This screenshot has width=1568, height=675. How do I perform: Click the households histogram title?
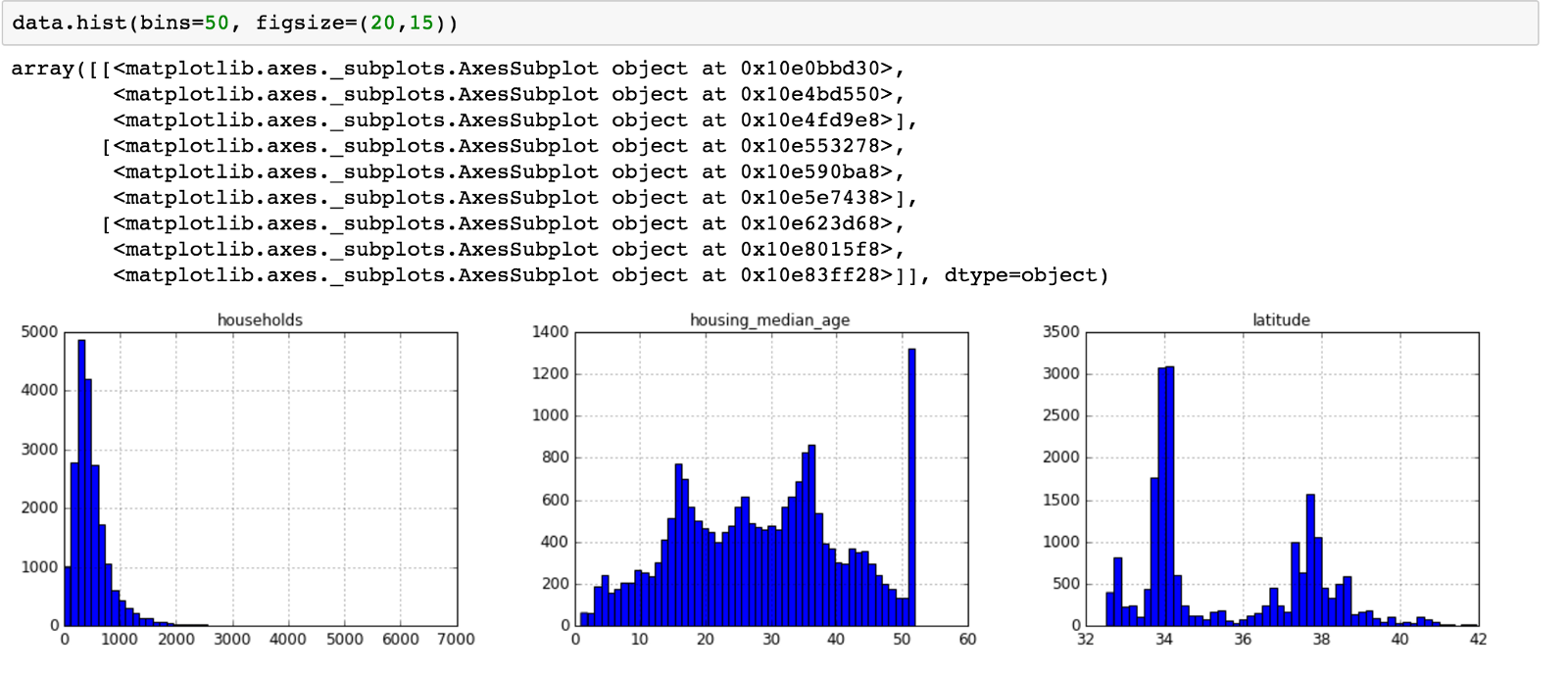pyautogui.click(x=260, y=320)
